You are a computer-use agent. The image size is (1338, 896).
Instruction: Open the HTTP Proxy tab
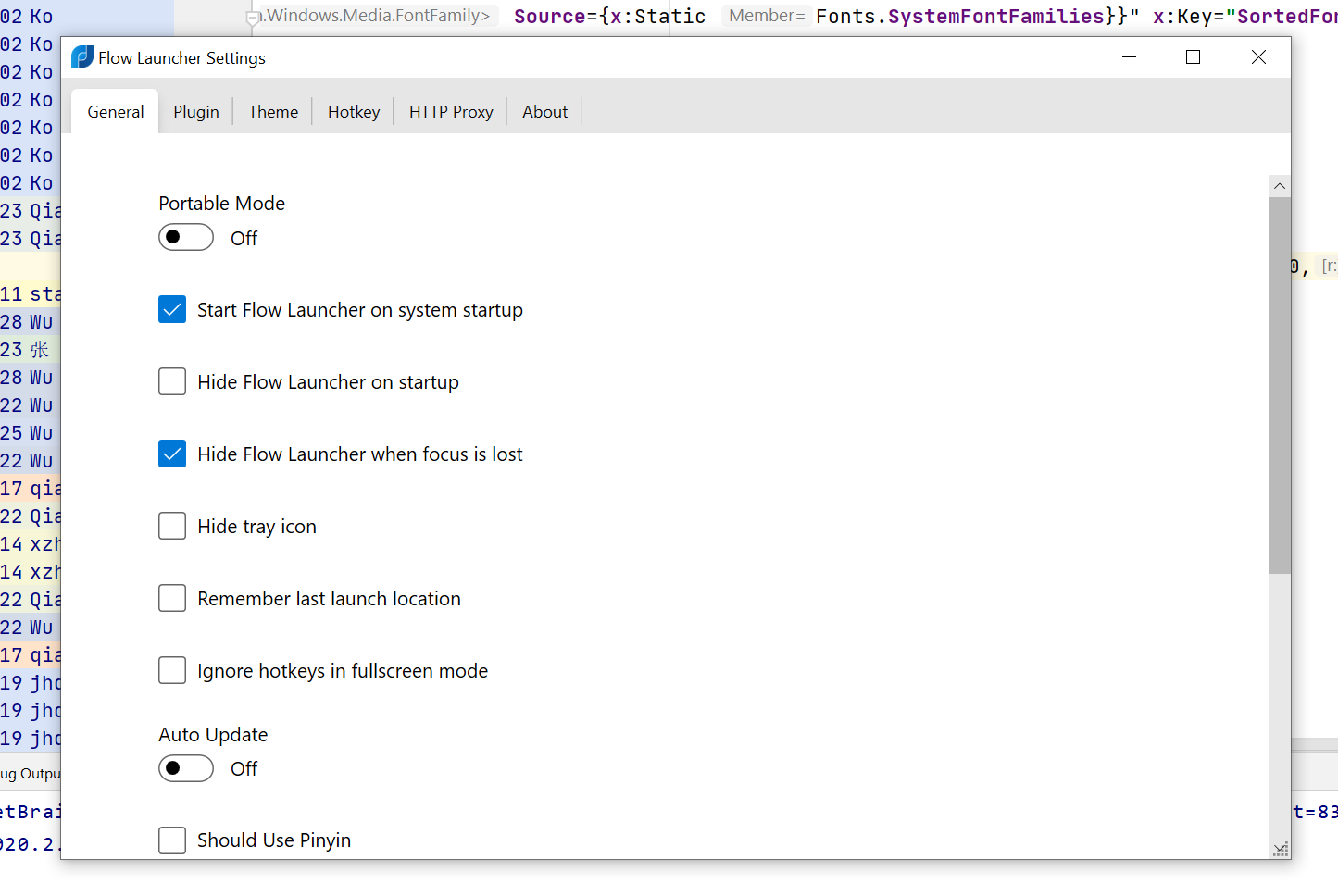pos(451,112)
